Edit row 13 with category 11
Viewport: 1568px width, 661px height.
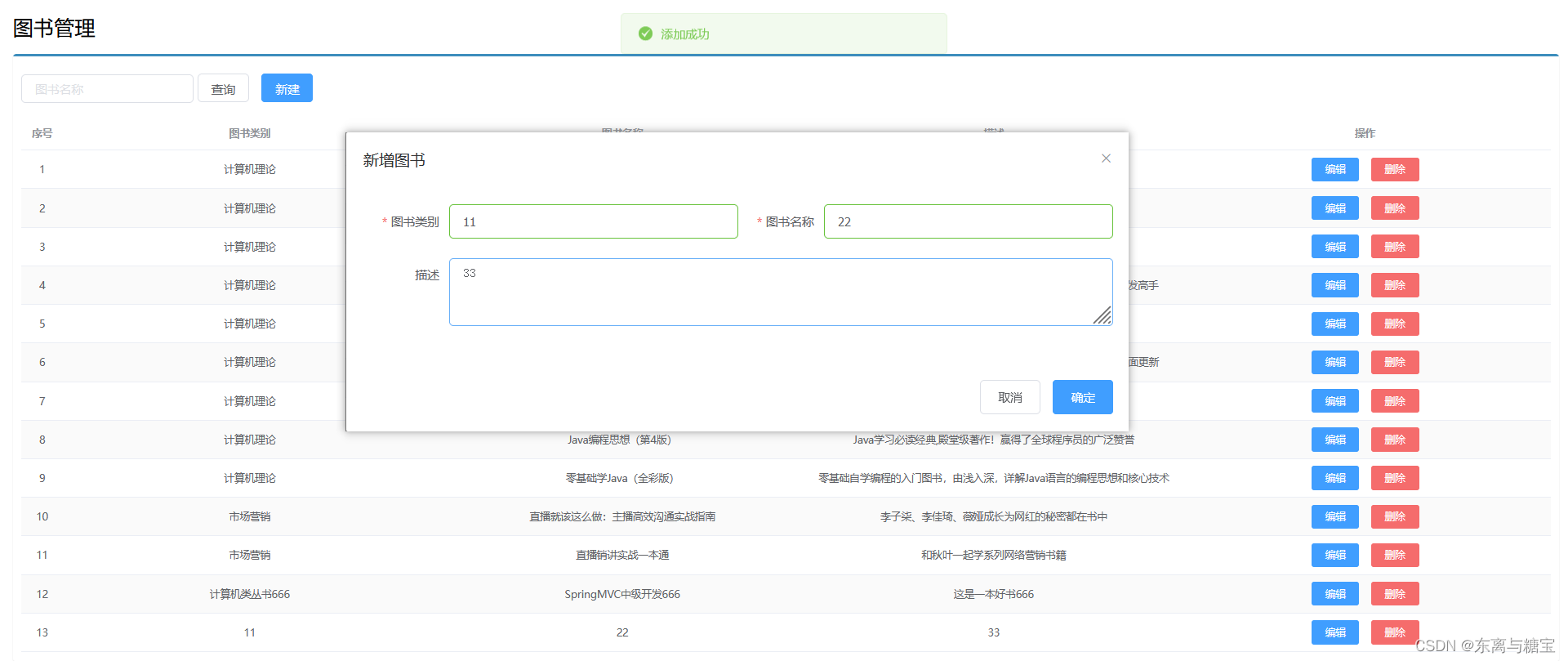pyautogui.click(x=1335, y=632)
